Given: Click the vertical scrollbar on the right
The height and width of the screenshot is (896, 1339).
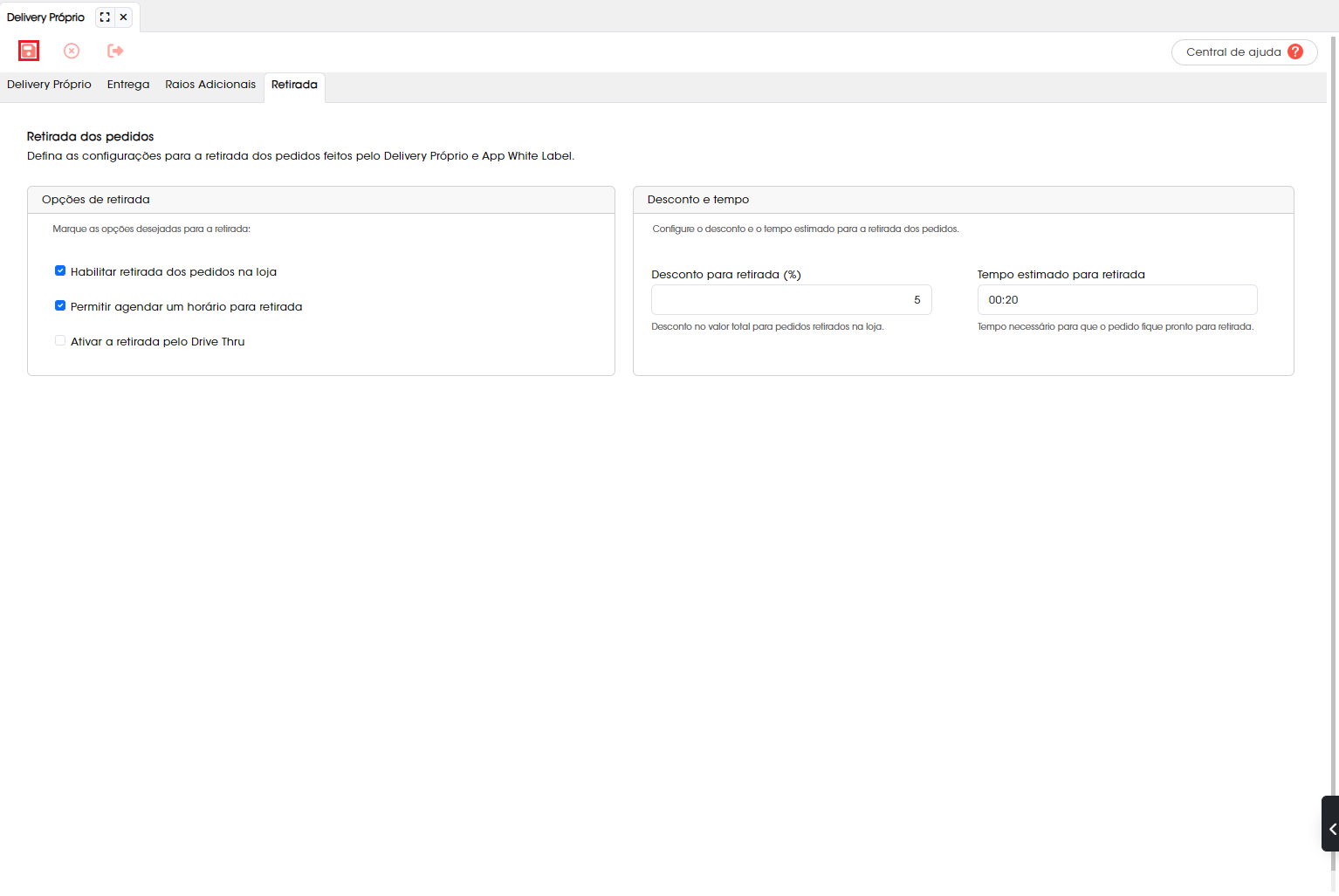Looking at the screenshot, I should (x=1334, y=454).
